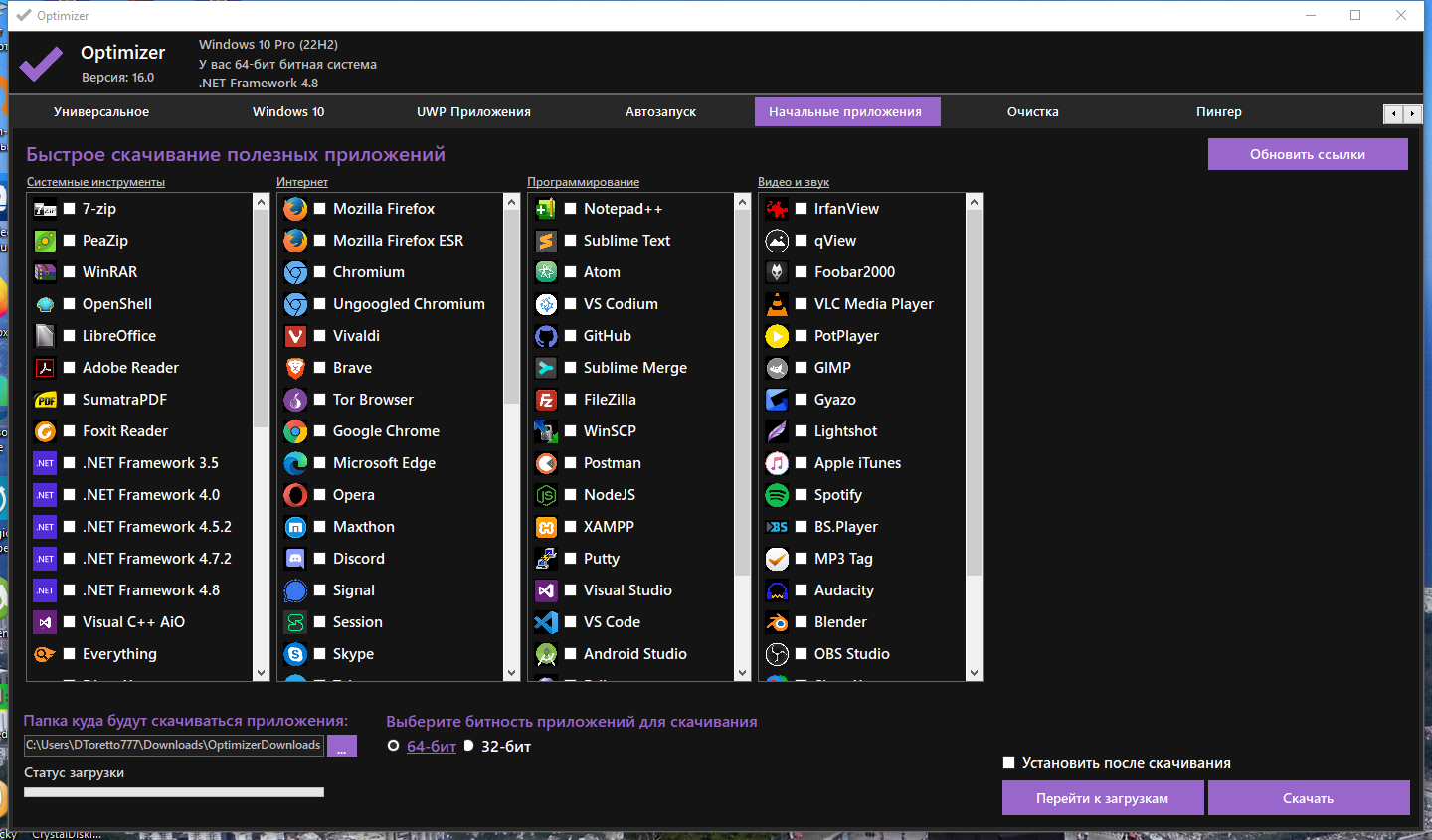Check the NodeJS checkbox

click(x=571, y=495)
